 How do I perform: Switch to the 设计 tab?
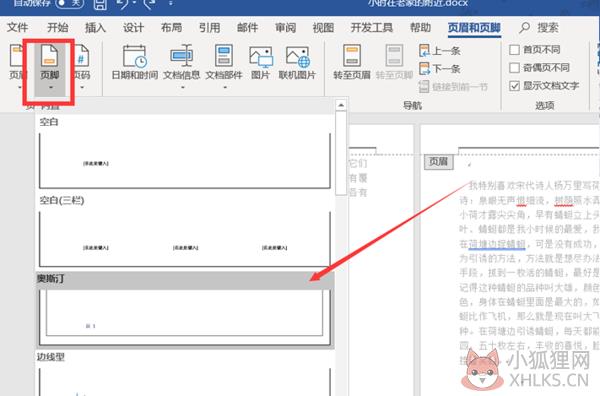(x=133, y=28)
